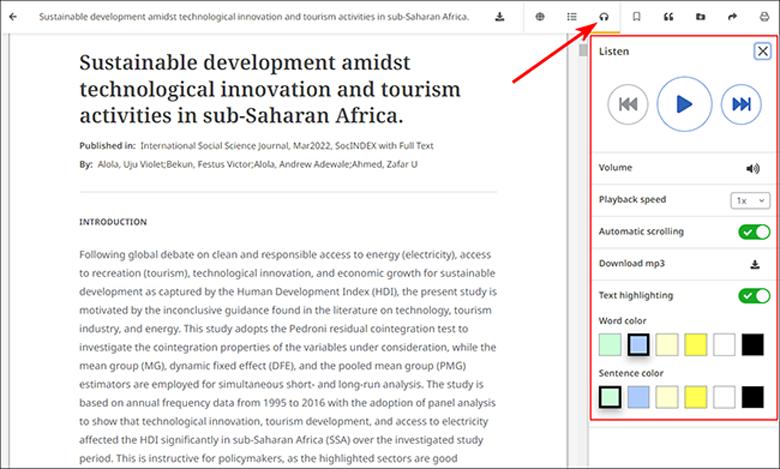
Task: Open the translate globe icon
Action: pos(540,17)
